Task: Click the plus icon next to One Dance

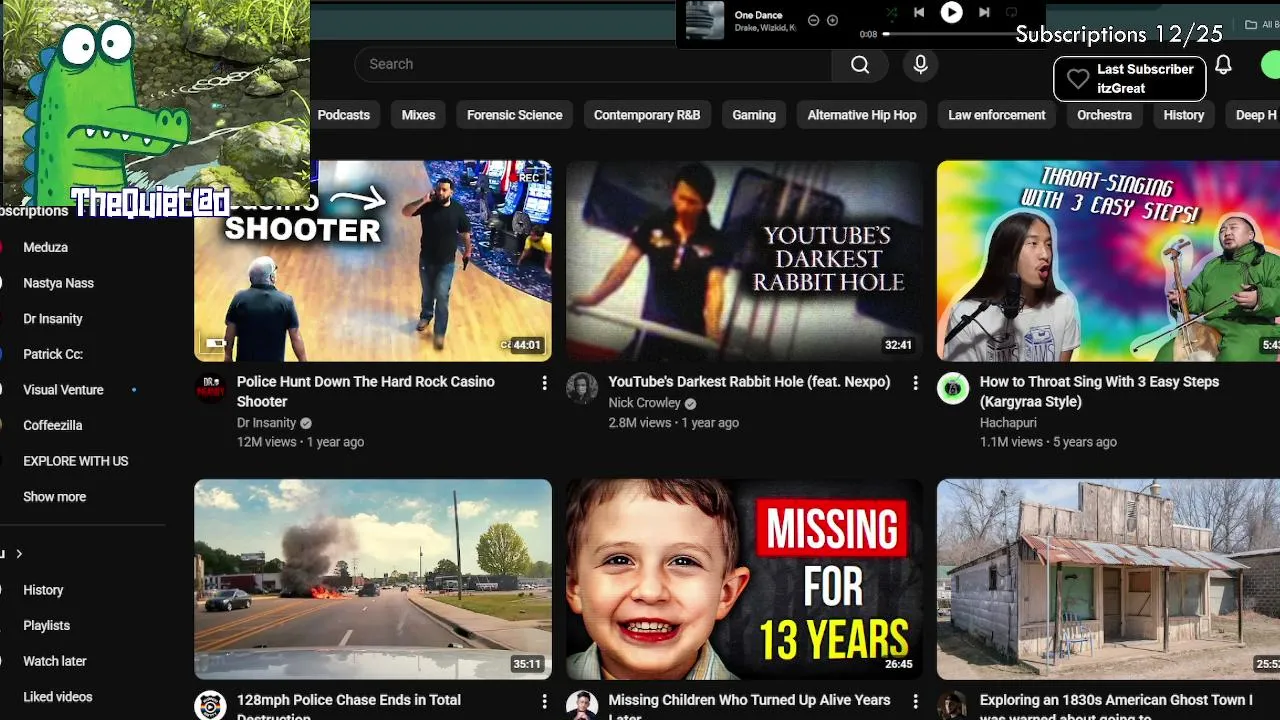Action: 832,20
